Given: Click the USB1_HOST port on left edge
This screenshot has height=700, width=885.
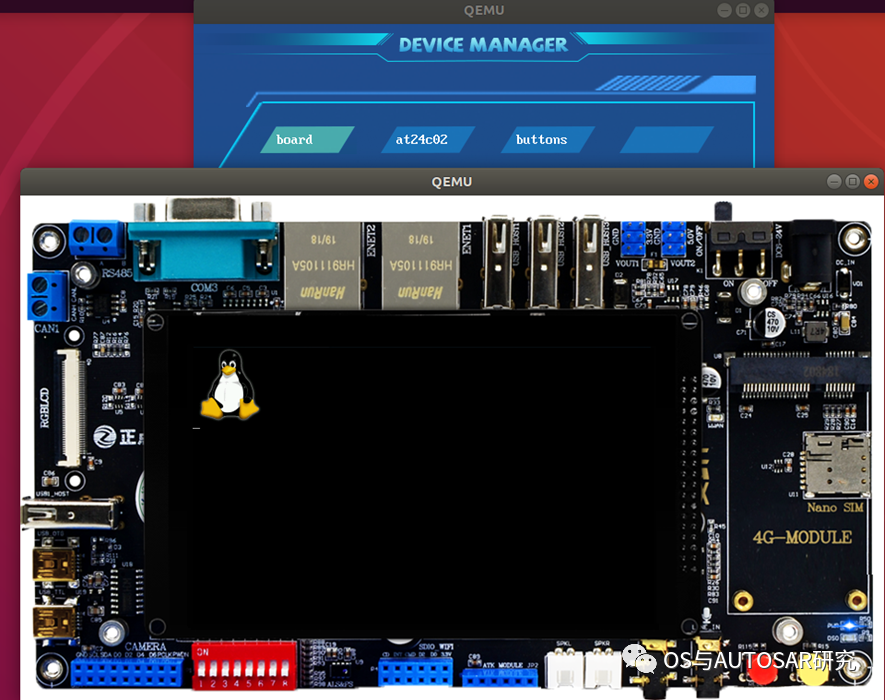Looking at the screenshot, I should [72, 514].
